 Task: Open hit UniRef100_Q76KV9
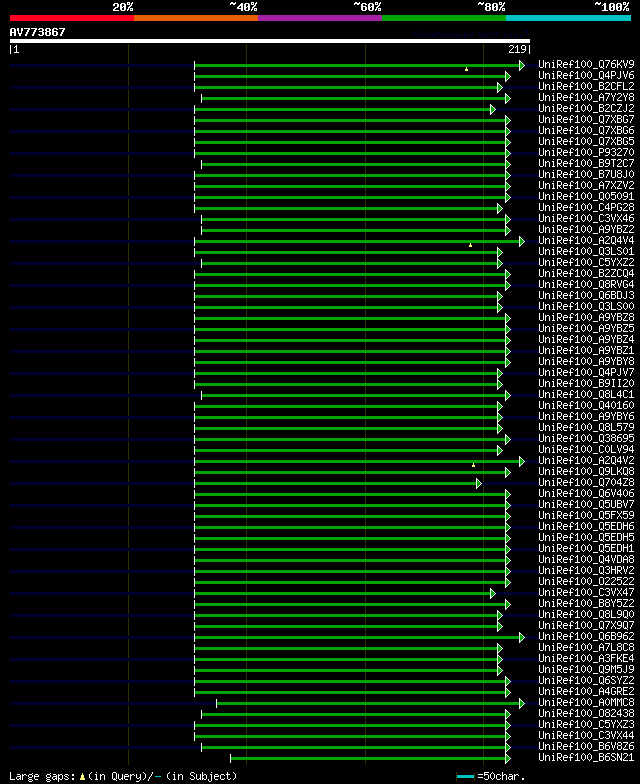tap(586, 64)
